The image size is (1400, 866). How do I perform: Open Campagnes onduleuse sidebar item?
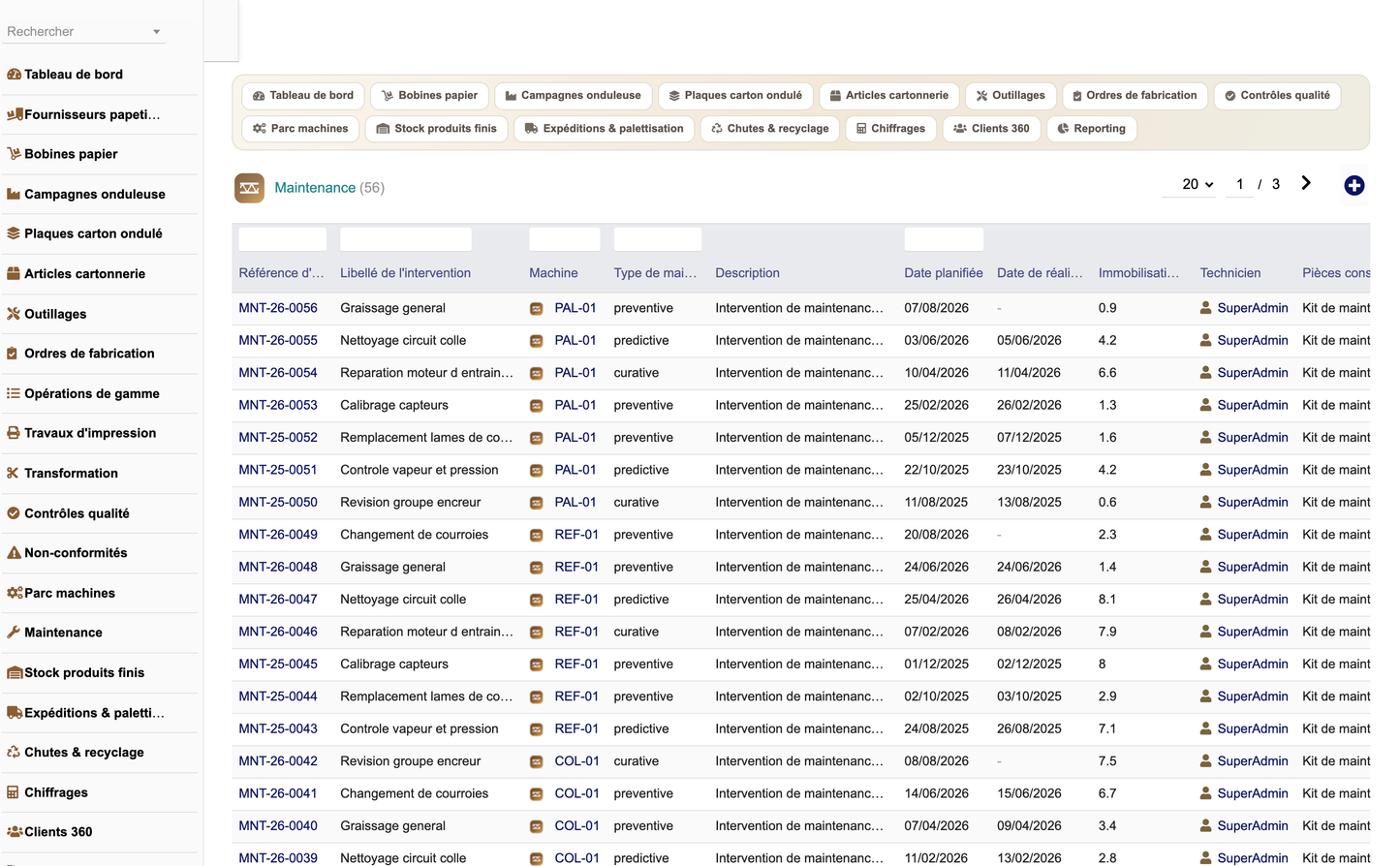coord(85,194)
